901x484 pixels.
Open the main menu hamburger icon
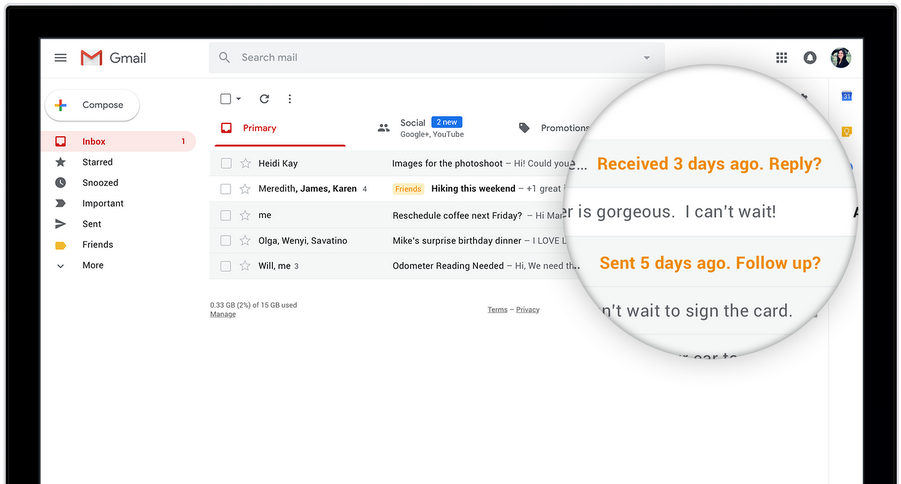(60, 57)
